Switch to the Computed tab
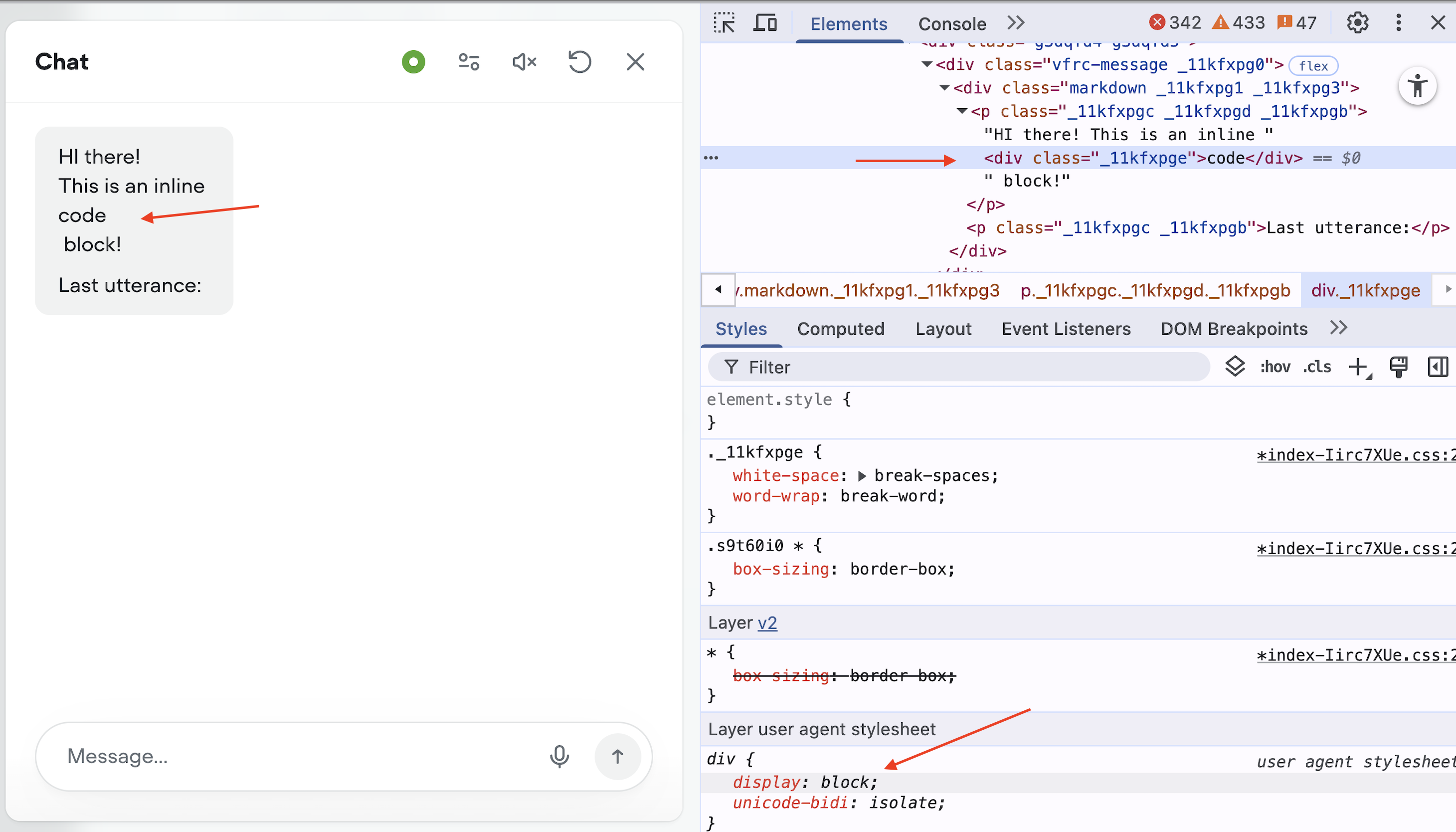The height and width of the screenshot is (832, 1456). click(x=840, y=329)
